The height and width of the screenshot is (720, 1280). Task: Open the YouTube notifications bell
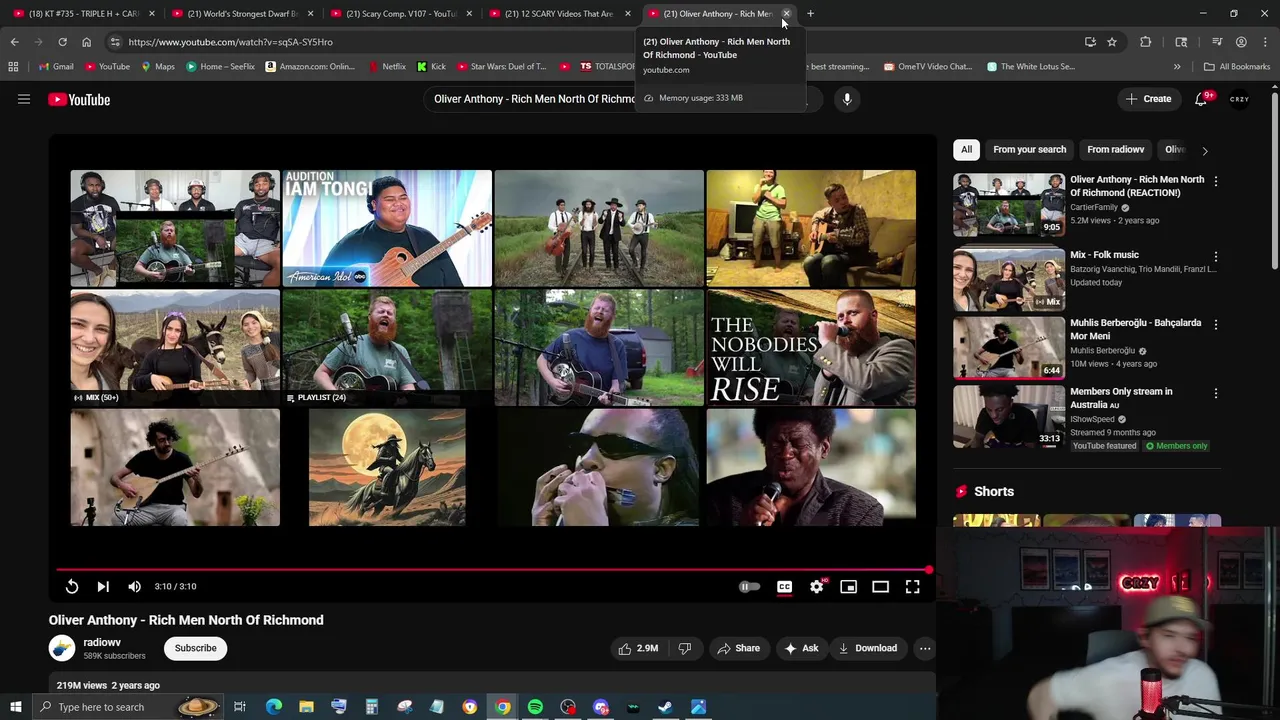pyautogui.click(x=1201, y=99)
